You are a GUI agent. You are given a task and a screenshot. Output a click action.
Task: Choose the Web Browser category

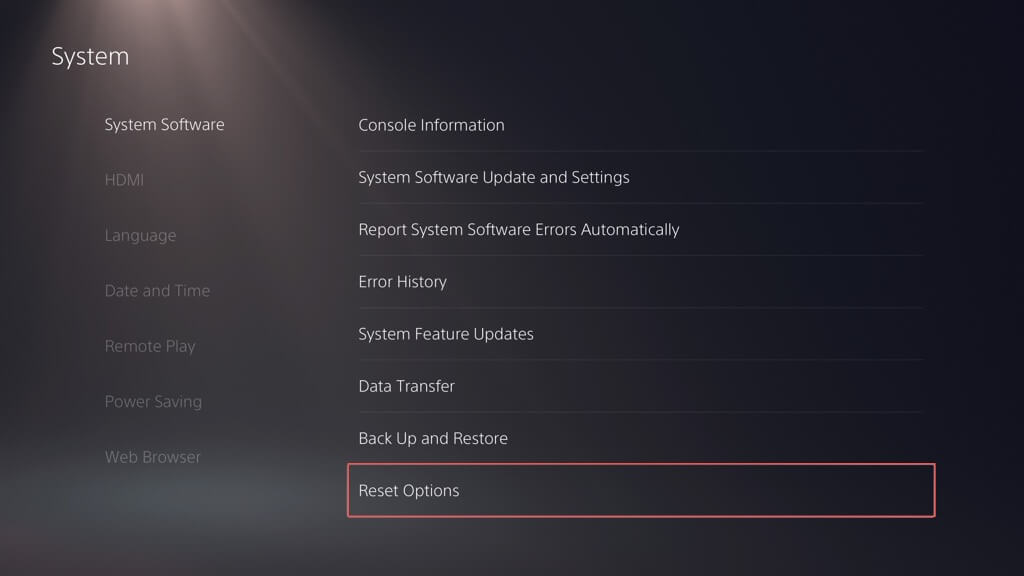(x=152, y=457)
